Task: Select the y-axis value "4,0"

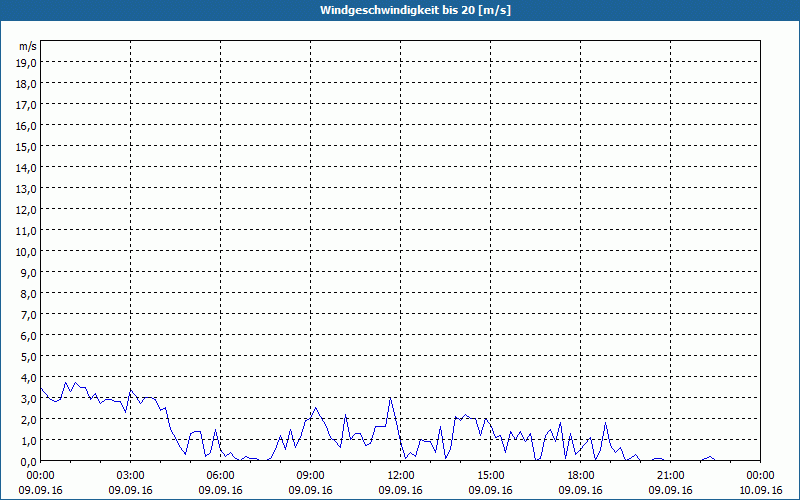Action: (x=29, y=378)
